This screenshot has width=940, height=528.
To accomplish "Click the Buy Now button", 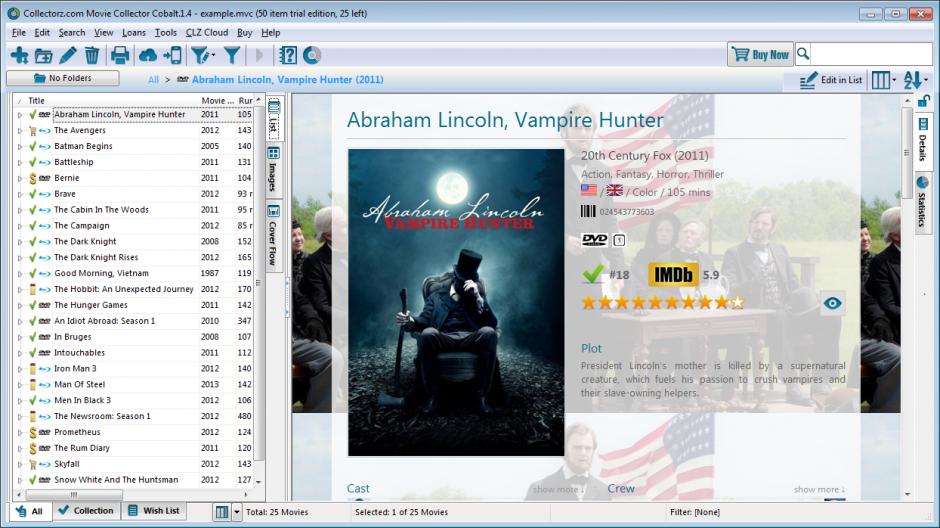I will pyautogui.click(x=760, y=55).
